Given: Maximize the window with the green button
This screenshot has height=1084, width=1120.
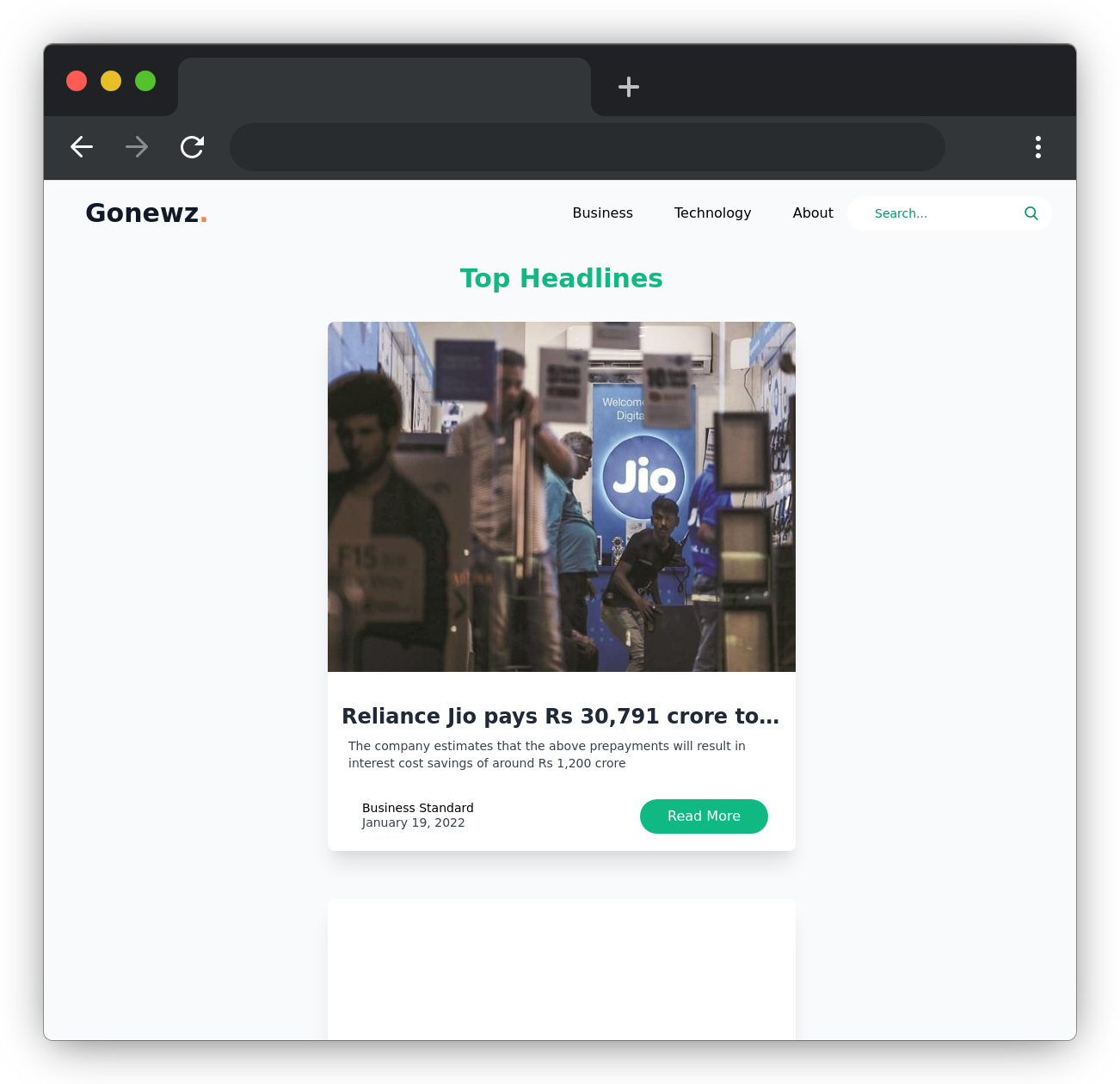Looking at the screenshot, I should [x=145, y=81].
